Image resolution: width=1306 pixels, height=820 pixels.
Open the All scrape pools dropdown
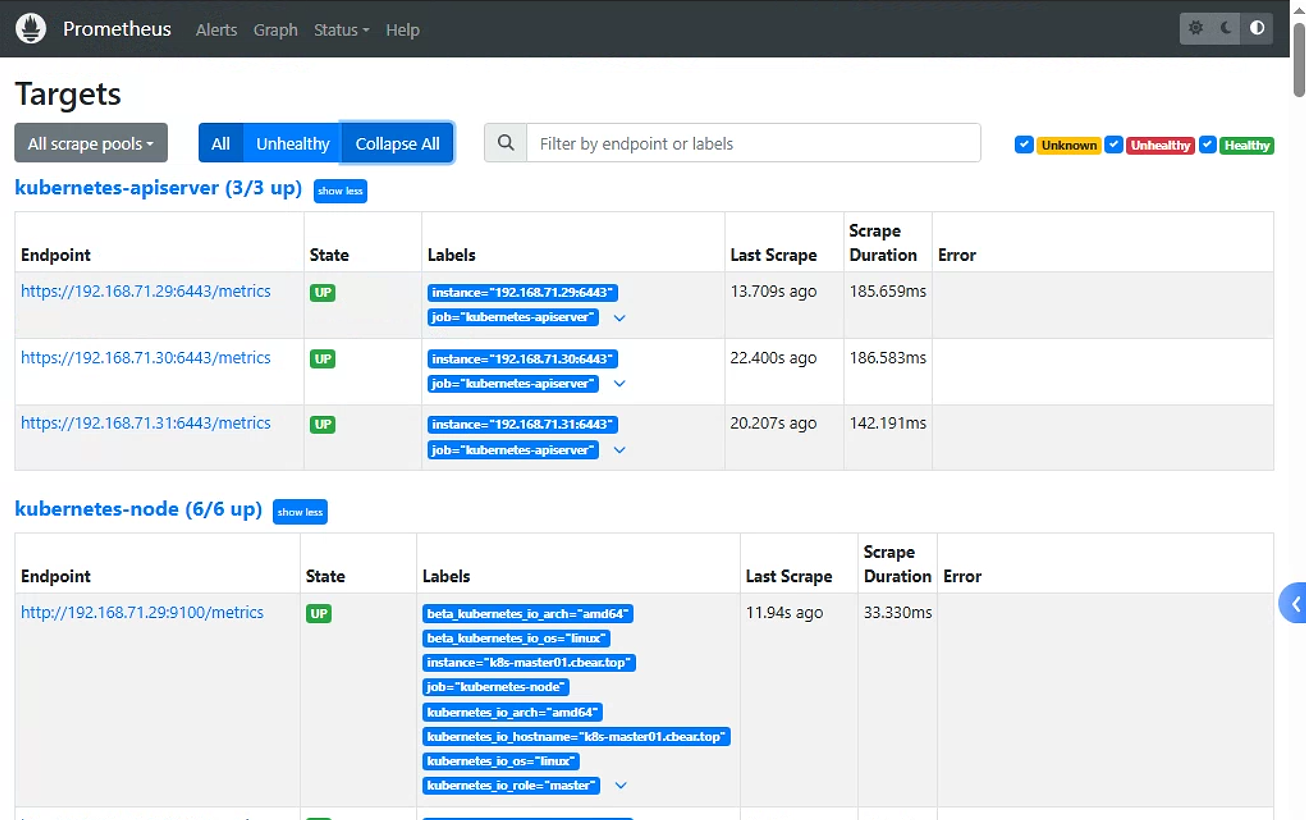(x=91, y=143)
